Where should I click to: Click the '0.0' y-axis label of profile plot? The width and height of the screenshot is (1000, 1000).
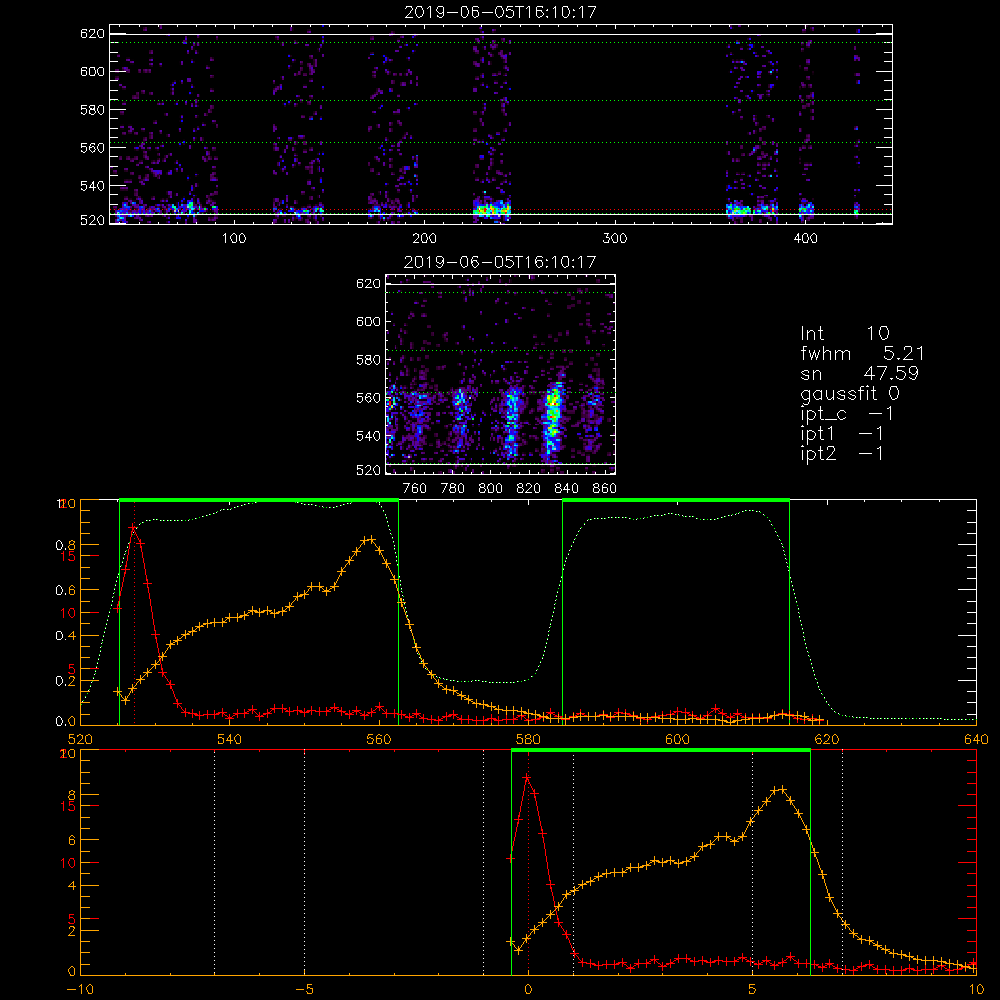pyautogui.click(x=66, y=722)
